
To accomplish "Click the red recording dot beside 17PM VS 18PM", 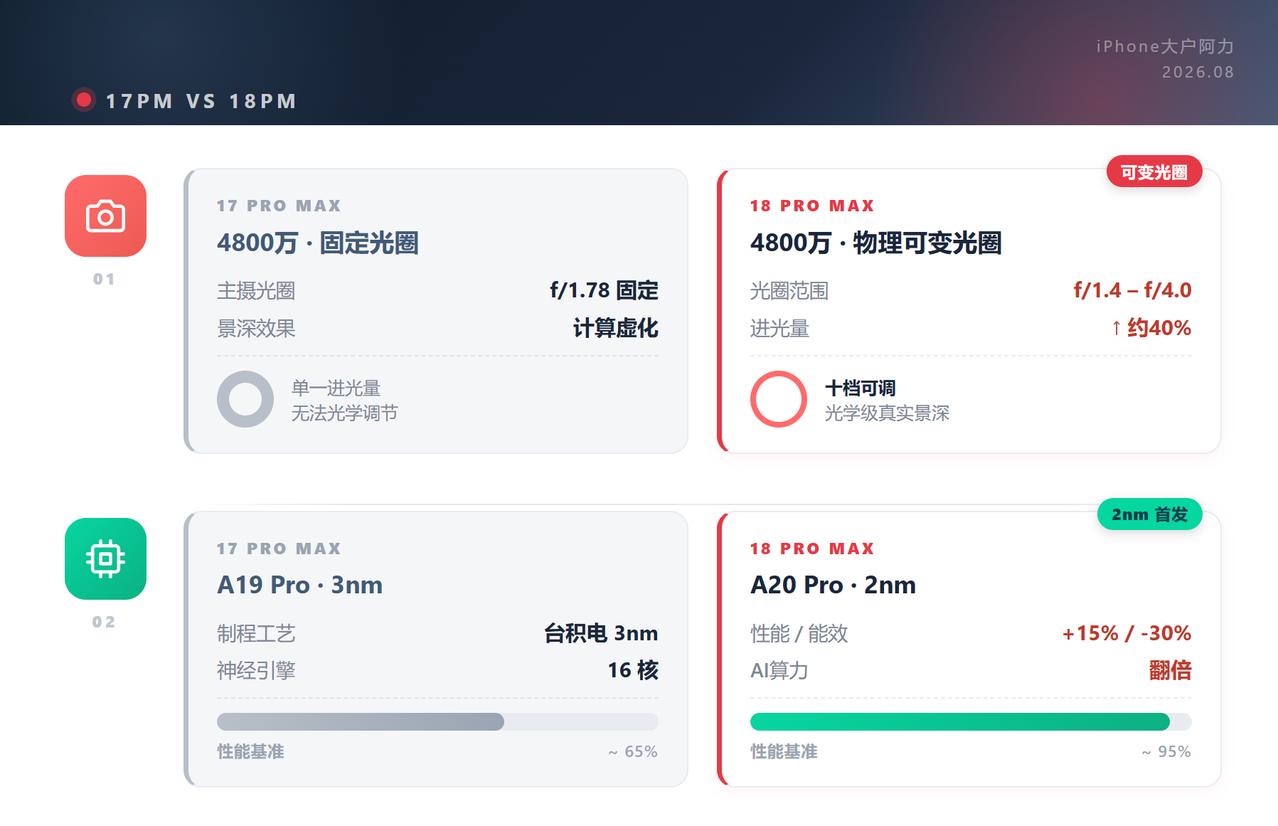I will (x=84, y=100).
